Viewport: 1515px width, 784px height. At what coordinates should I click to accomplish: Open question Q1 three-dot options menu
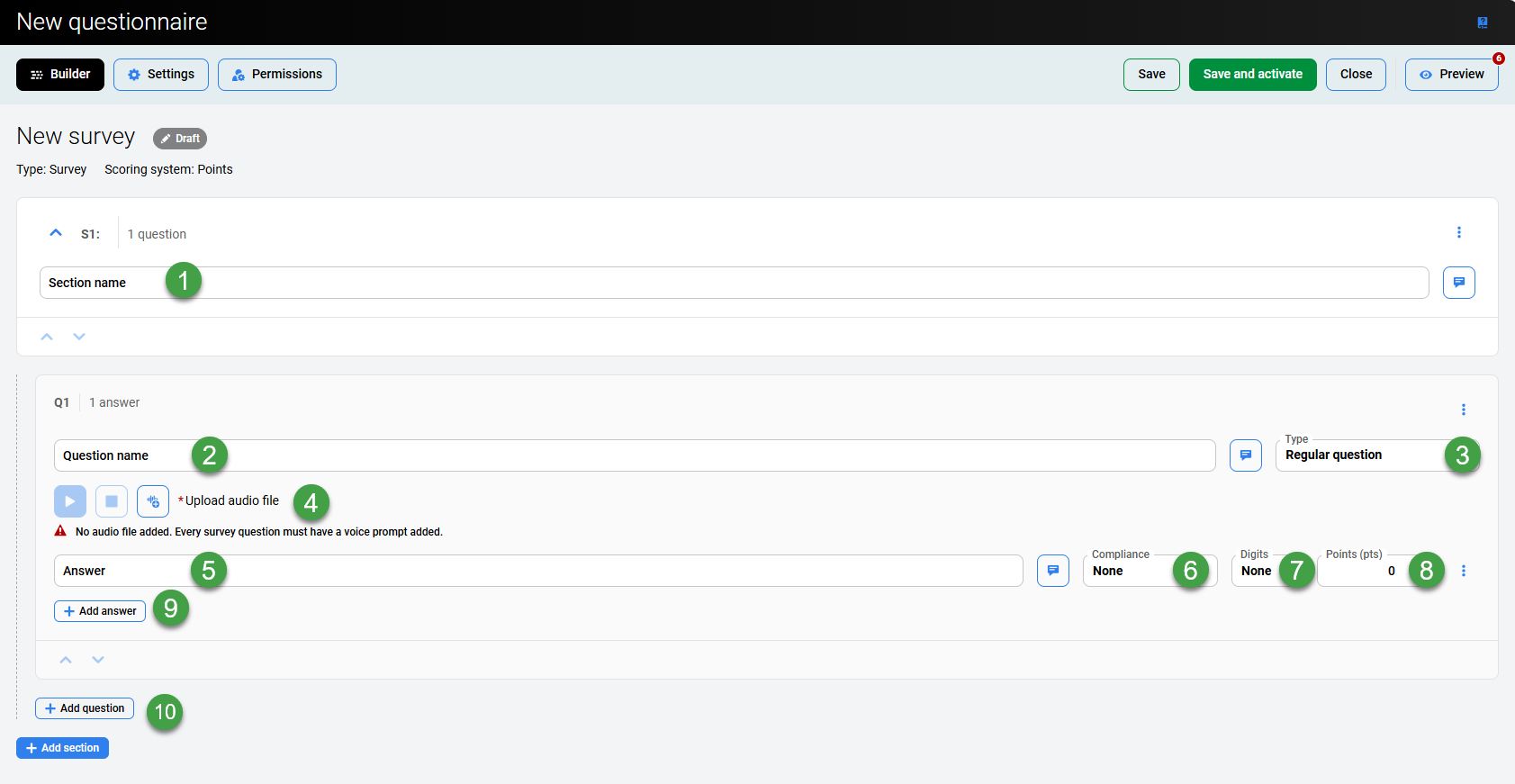coord(1463,410)
